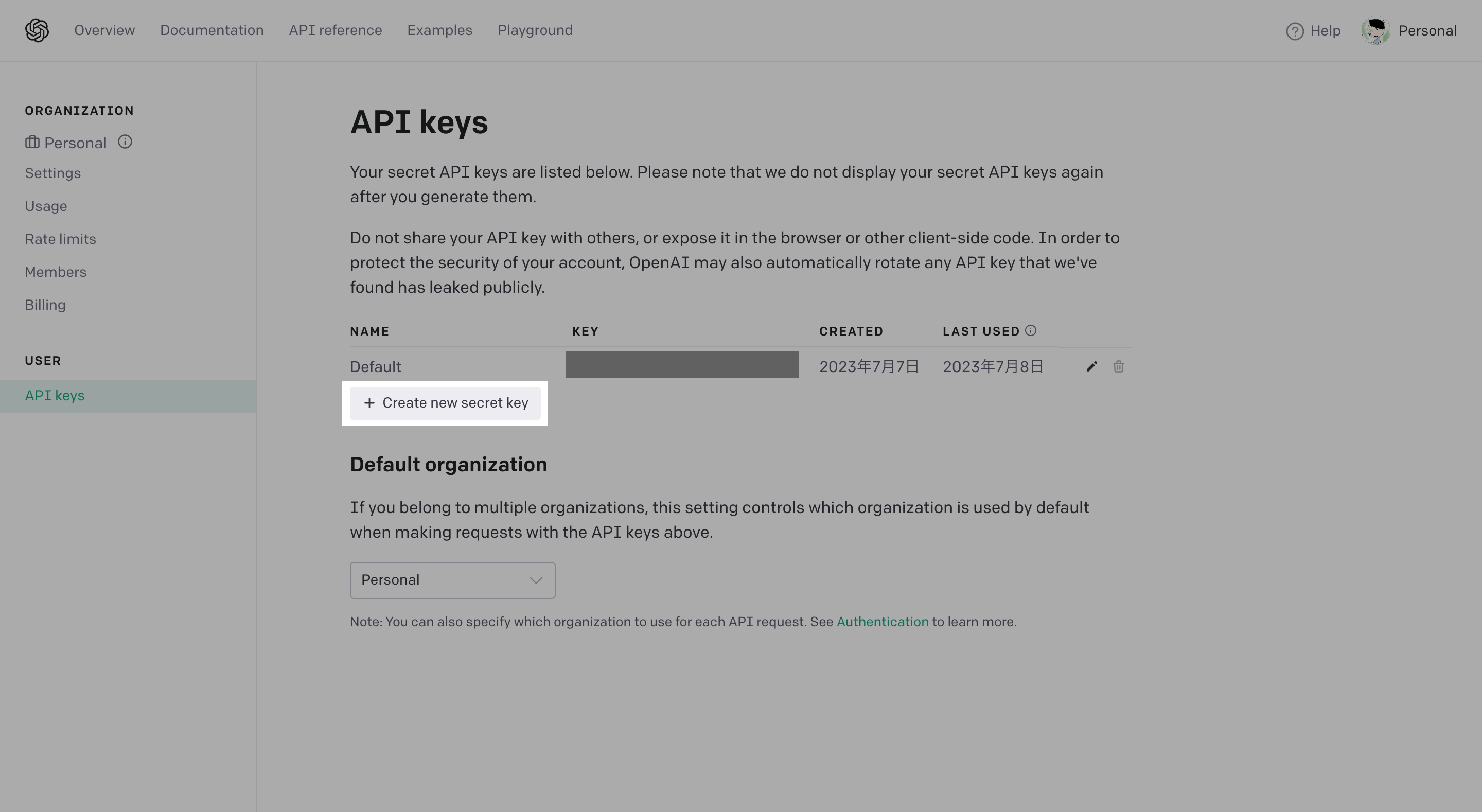Open the Usage page
1482x812 pixels.
(x=46, y=206)
